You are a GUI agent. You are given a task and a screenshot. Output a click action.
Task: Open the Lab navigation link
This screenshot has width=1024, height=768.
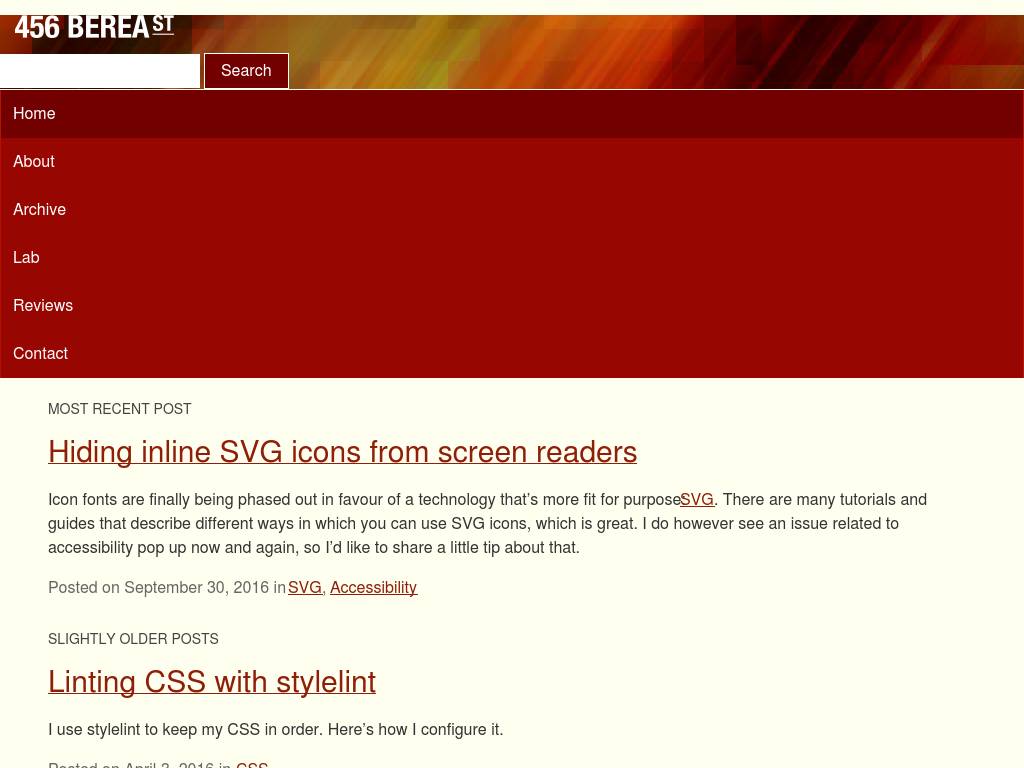pyautogui.click(x=26, y=258)
